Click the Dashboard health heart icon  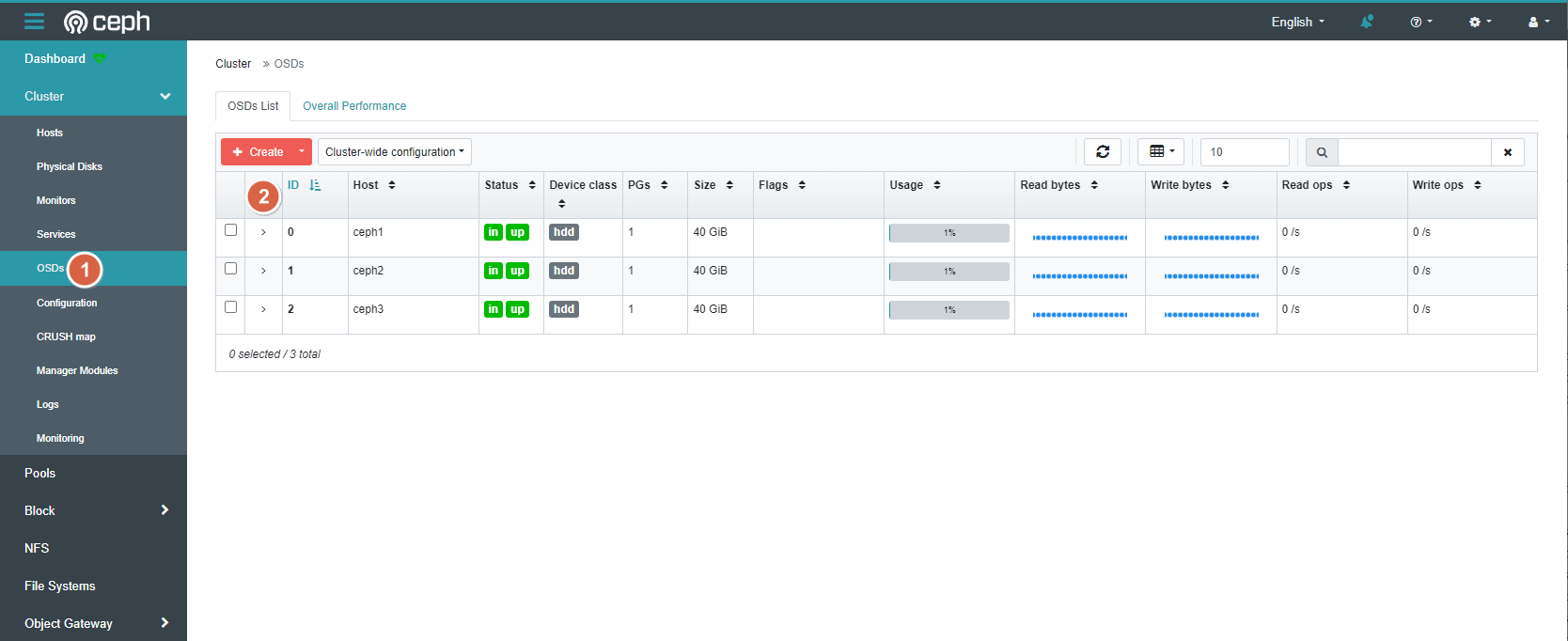[100, 58]
